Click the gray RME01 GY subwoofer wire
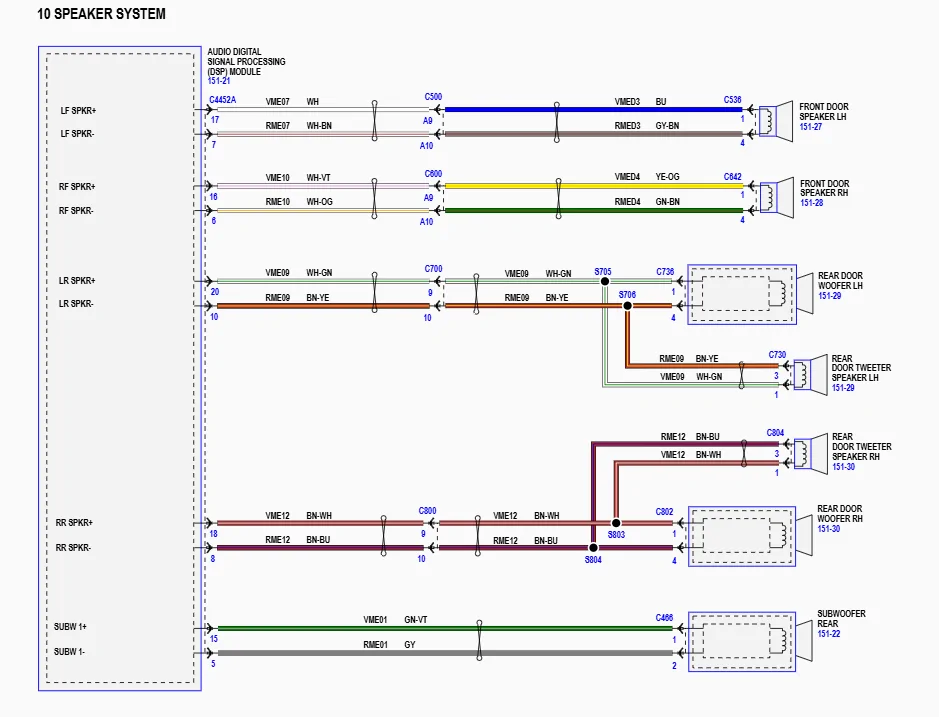 tap(440, 653)
